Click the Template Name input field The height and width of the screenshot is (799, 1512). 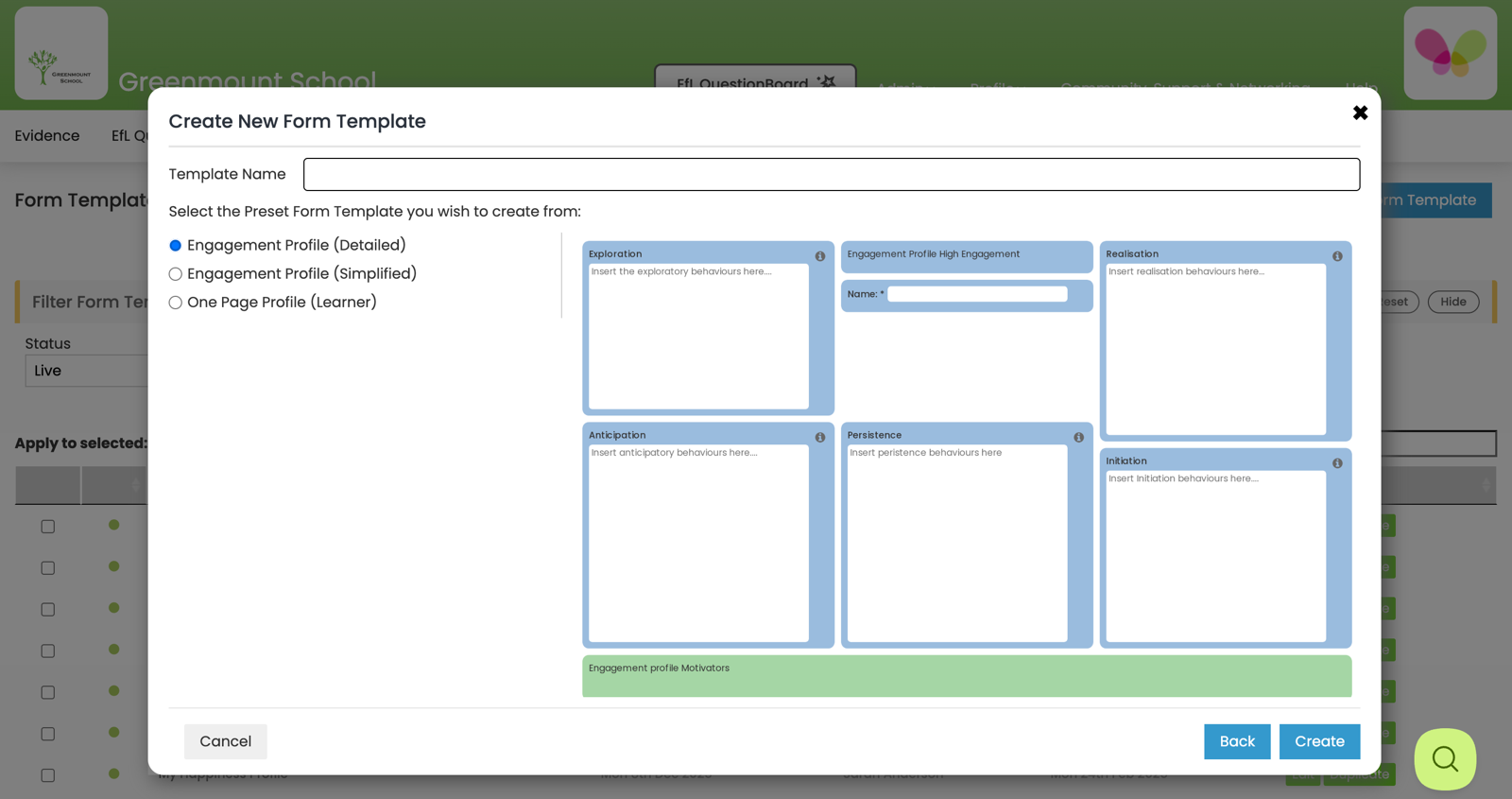click(x=832, y=174)
